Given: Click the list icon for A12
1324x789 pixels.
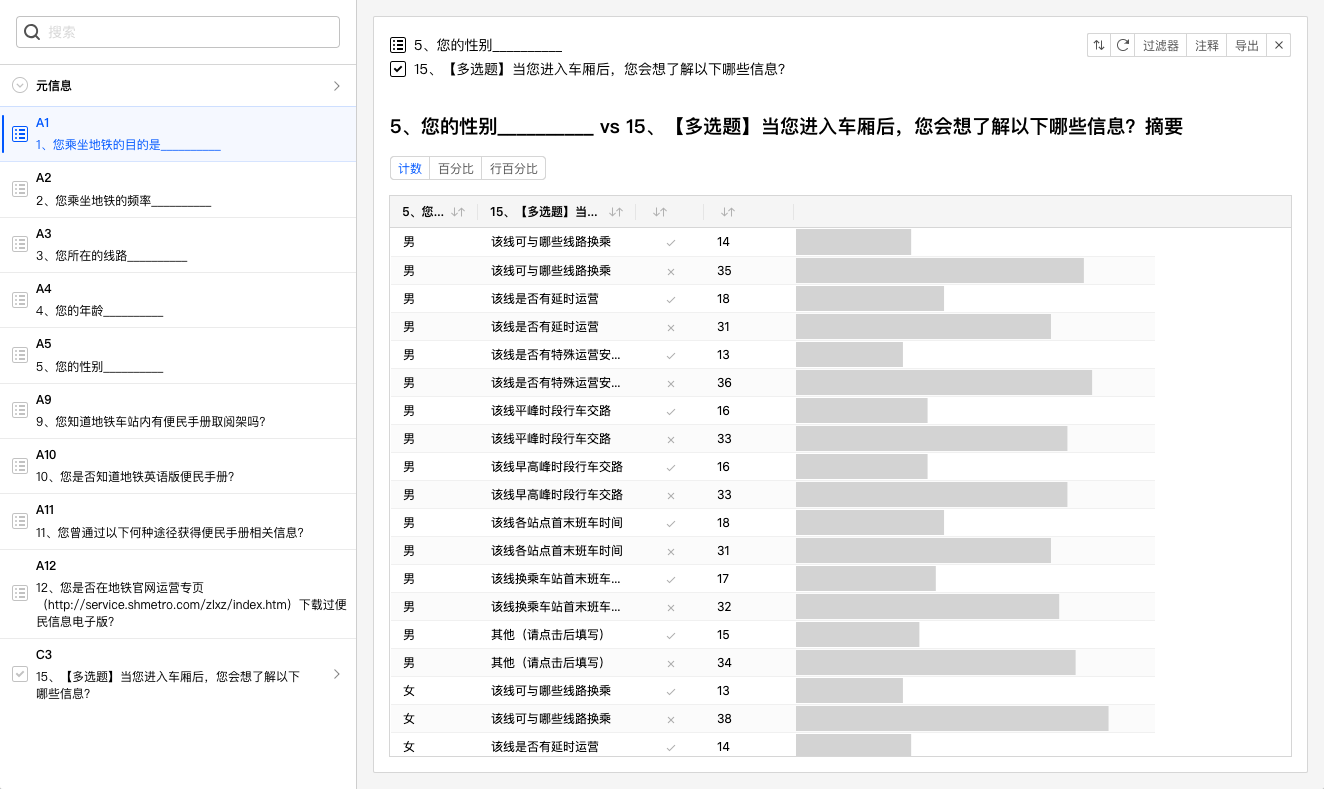Looking at the screenshot, I should point(19,593).
